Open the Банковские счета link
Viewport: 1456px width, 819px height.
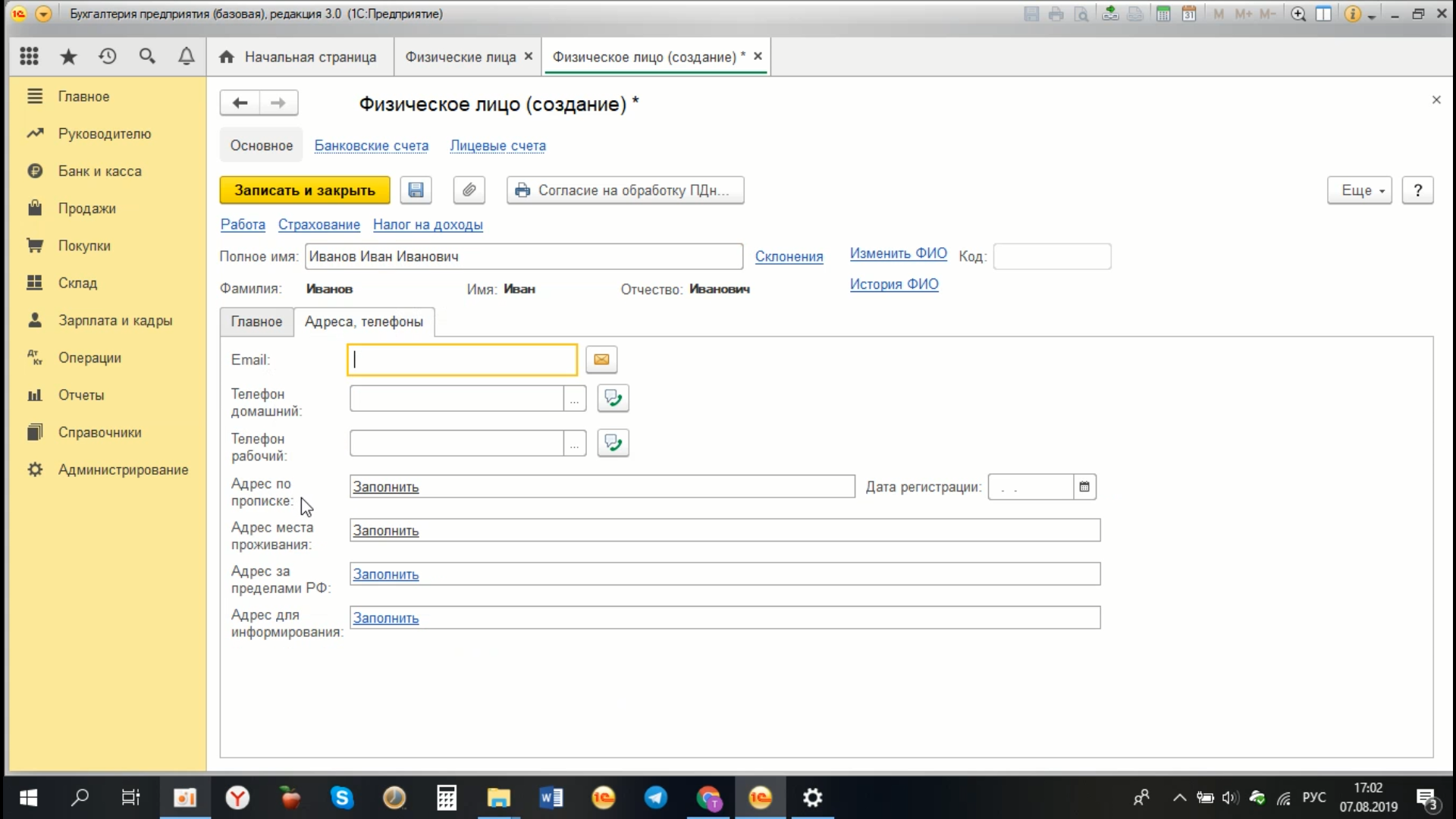pos(371,146)
